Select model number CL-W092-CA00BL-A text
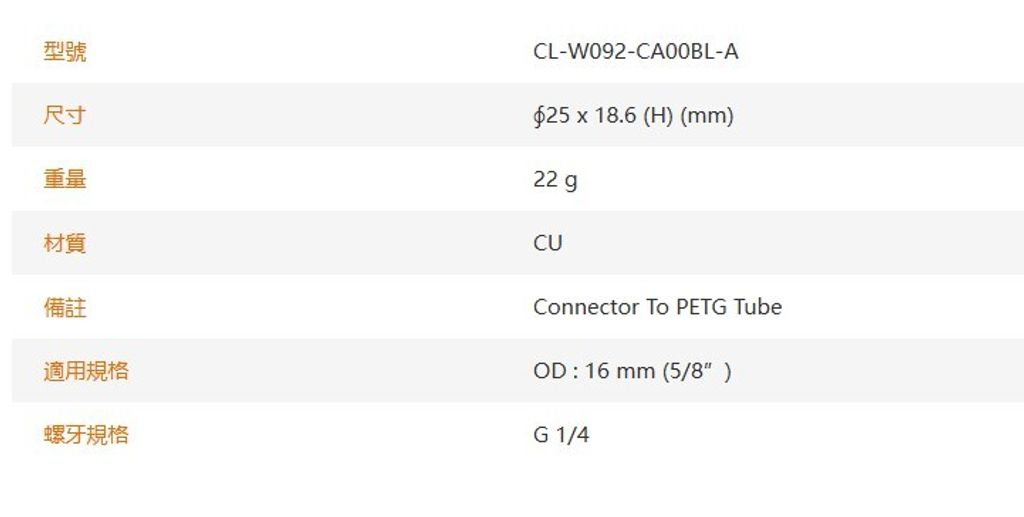This screenshot has height=517, width=1024. pyautogui.click(x=635, y=52)
